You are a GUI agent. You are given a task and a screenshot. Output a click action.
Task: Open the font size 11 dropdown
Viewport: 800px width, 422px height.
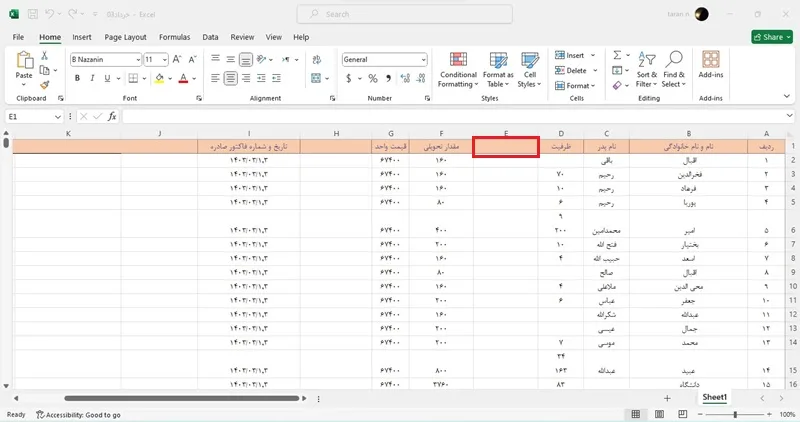click(x=165, y=60)
